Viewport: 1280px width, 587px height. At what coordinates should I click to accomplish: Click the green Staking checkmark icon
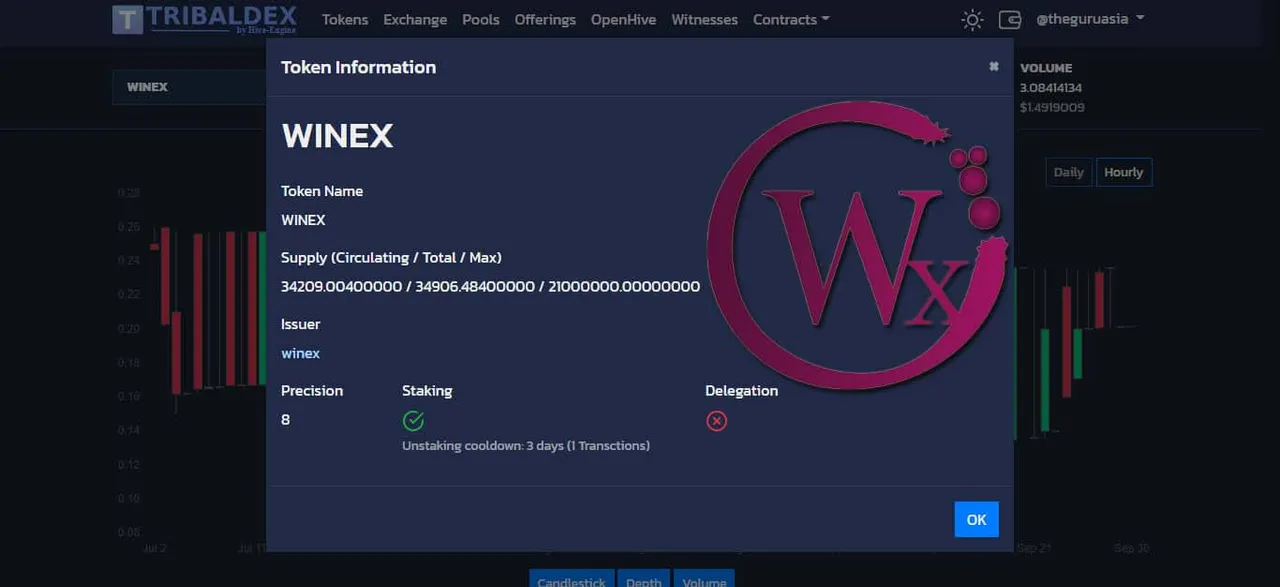click(x=413, y=421)
